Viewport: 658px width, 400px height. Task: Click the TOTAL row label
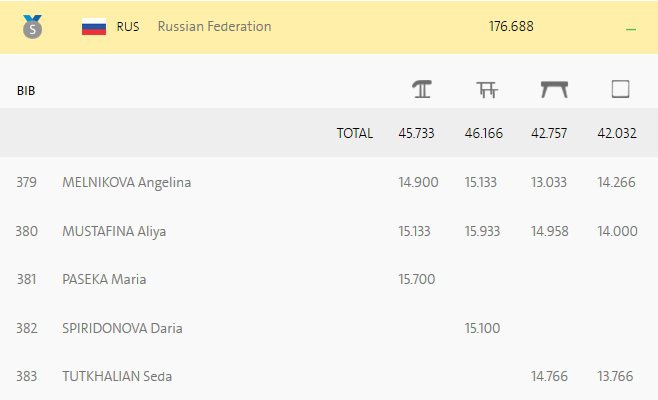355,133
